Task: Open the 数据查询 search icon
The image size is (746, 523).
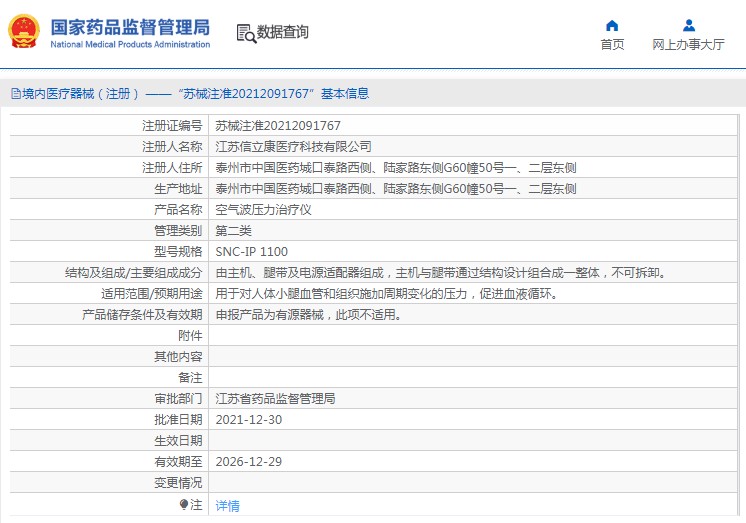Action: point(246,33)
